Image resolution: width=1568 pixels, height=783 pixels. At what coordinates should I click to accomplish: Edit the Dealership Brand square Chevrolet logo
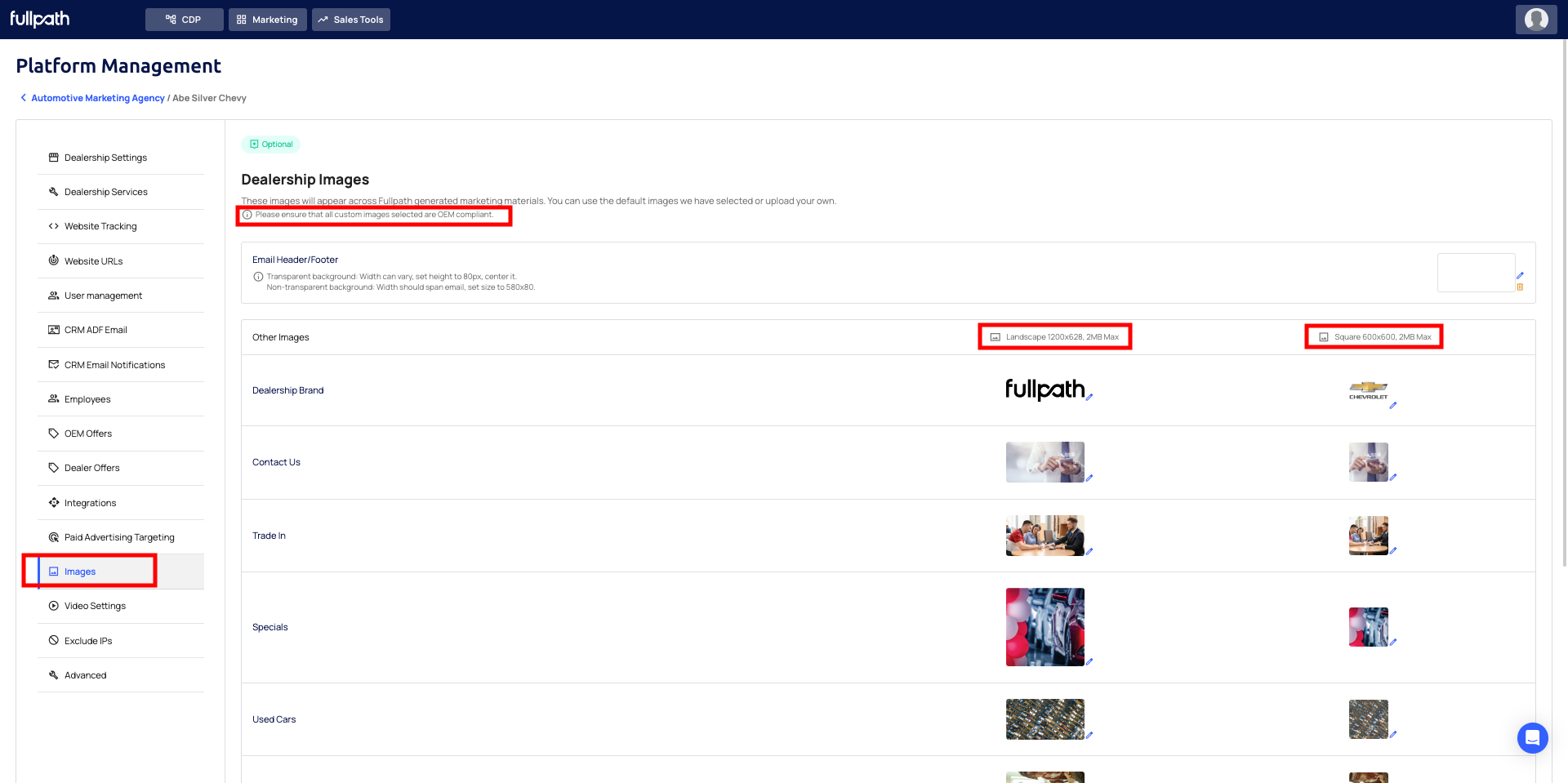coord(1393,405)
